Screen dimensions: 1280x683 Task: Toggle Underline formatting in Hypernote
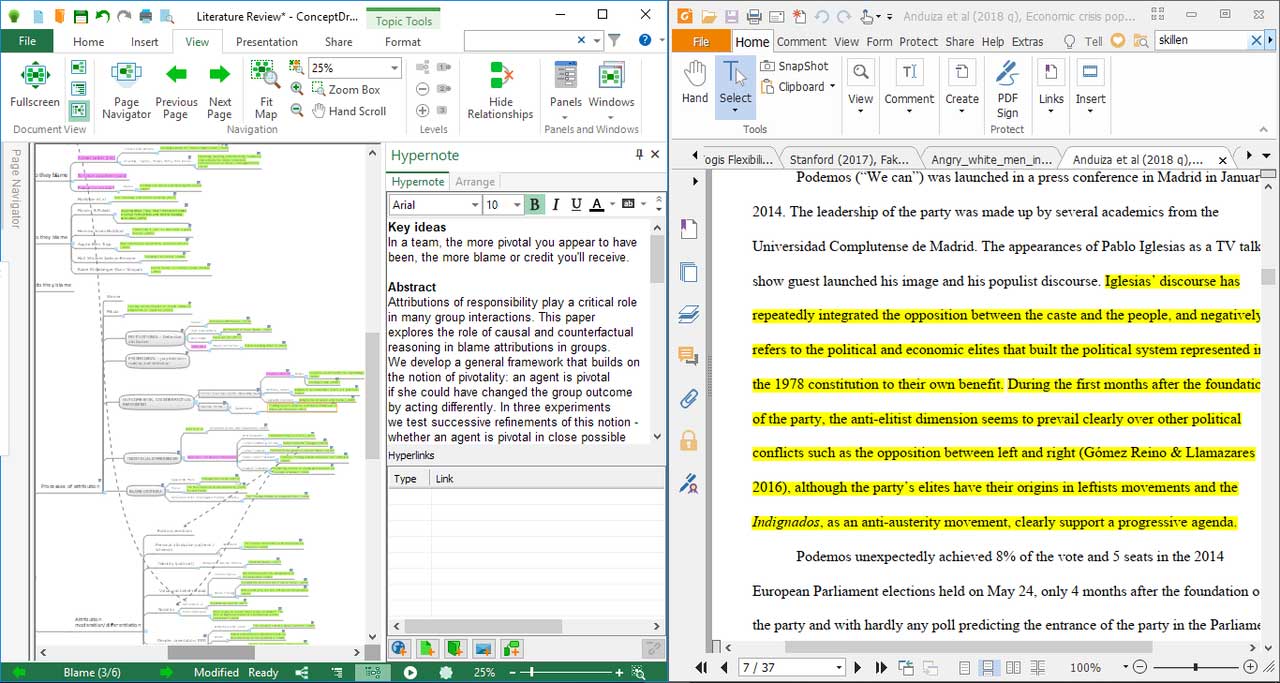(x=576, y=205)
